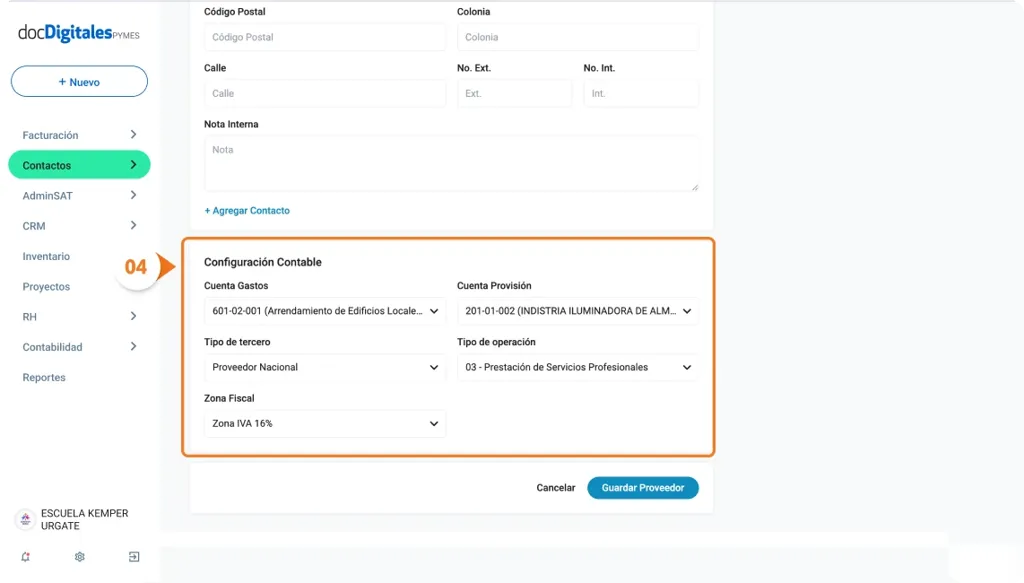Open the Tipo de operación dropdown
This screenshot has width=1024, height=583.
pos(578,367)
